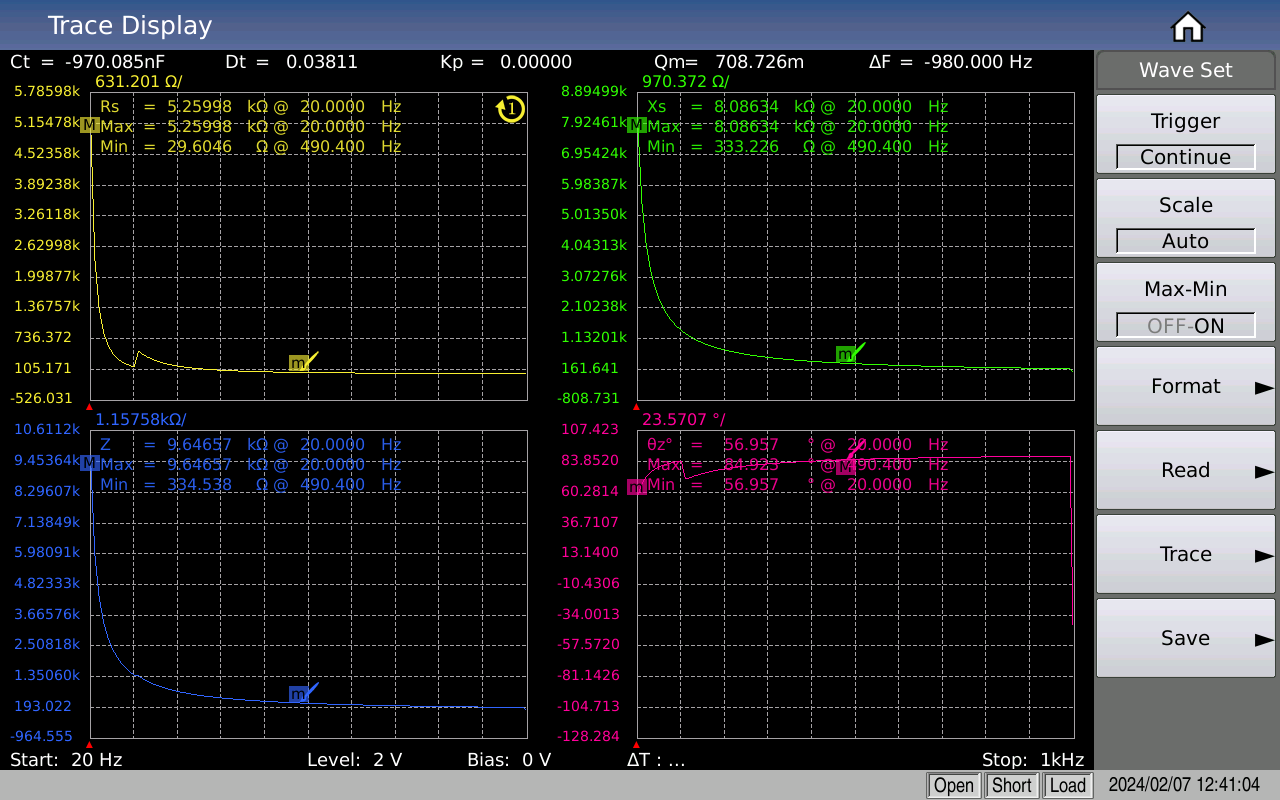Image resolution: width=1280 pixels, height=800 pixels.
Task: Select the Wave Set menu header
Action: point(1185,70)
